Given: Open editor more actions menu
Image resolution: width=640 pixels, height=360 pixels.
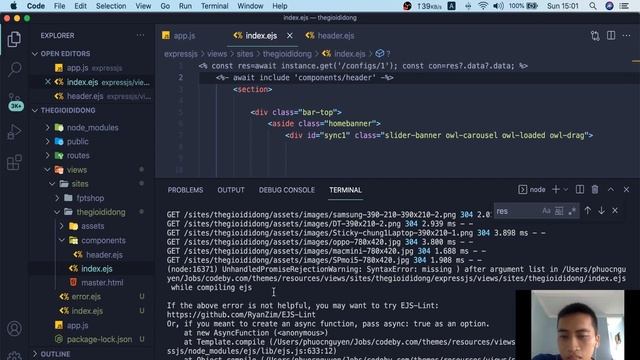Looking at the screenshot, I should (627, 36).
